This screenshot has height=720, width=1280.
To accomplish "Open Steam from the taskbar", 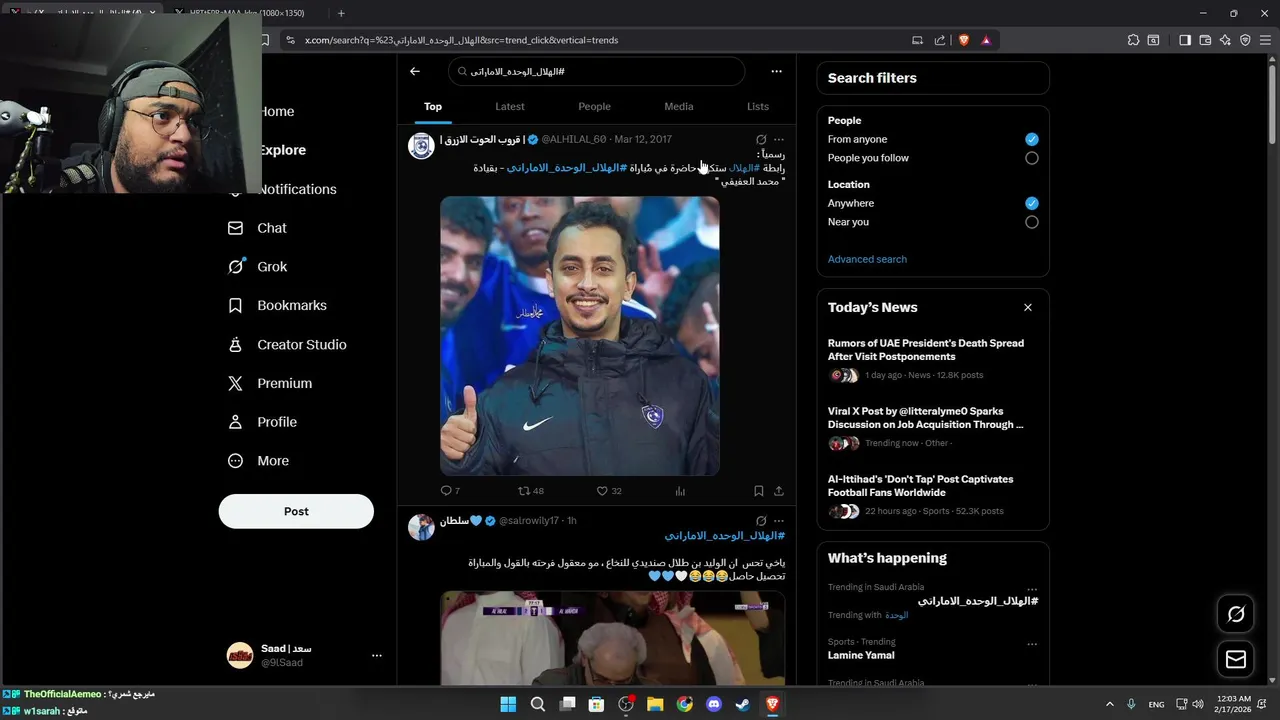I will pyautogui.click(x=743, y=704).
